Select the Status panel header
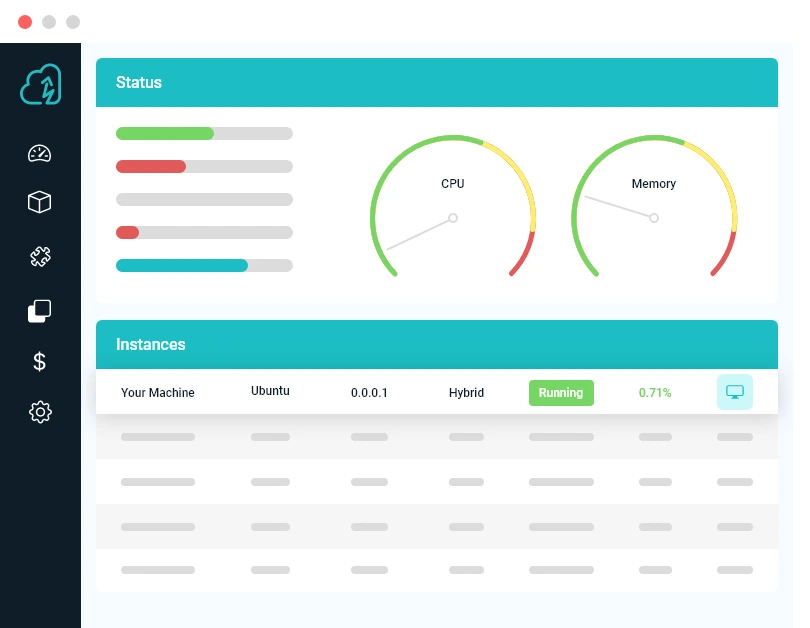Screen dimensions: 810x628 [x=137, y=82]
